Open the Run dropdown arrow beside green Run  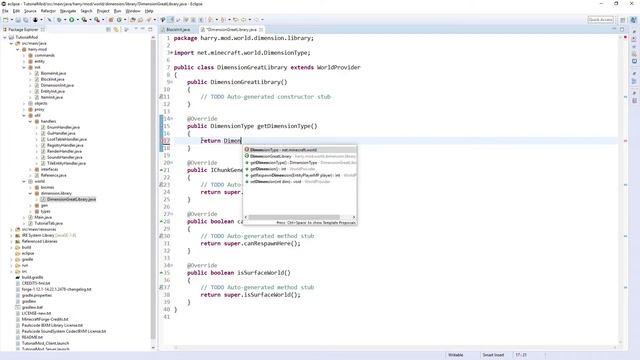coord(78,20)
